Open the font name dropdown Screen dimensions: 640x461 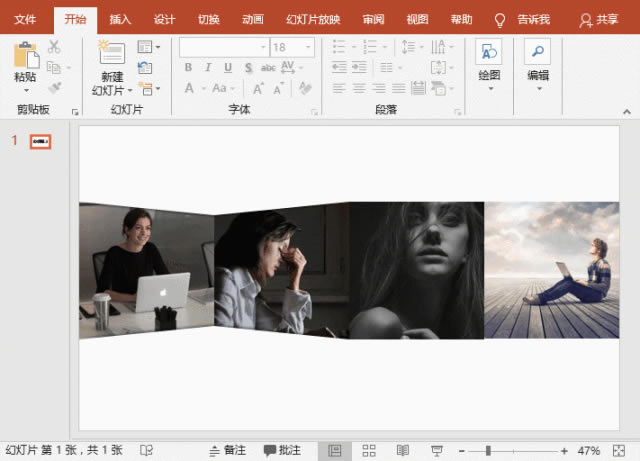[x=262, y=47]
